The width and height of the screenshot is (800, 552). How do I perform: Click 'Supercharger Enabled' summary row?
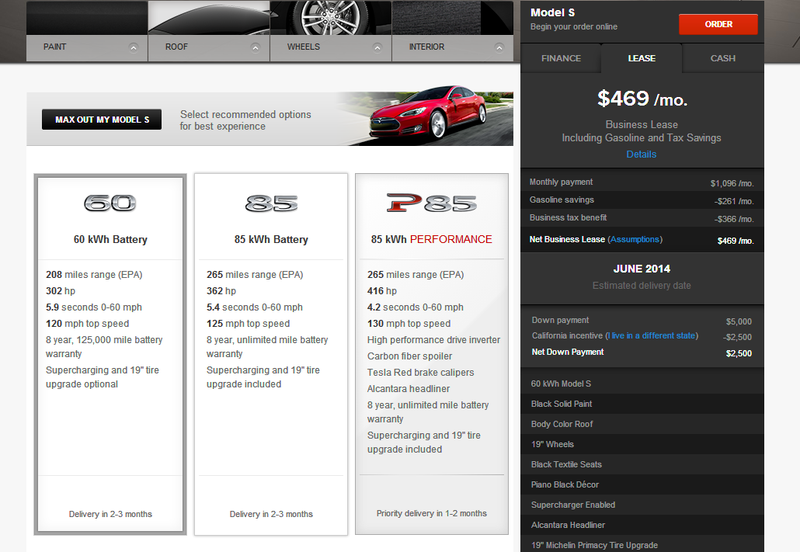[x=642, y=505]
